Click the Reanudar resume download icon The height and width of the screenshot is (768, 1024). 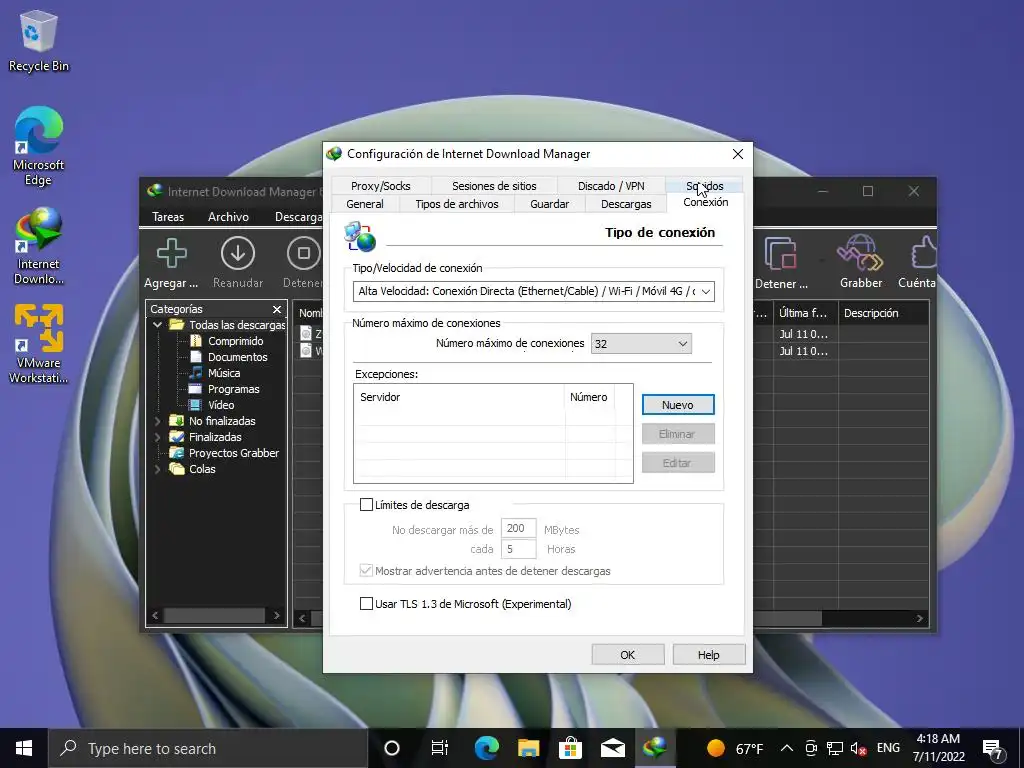[238, 253]
